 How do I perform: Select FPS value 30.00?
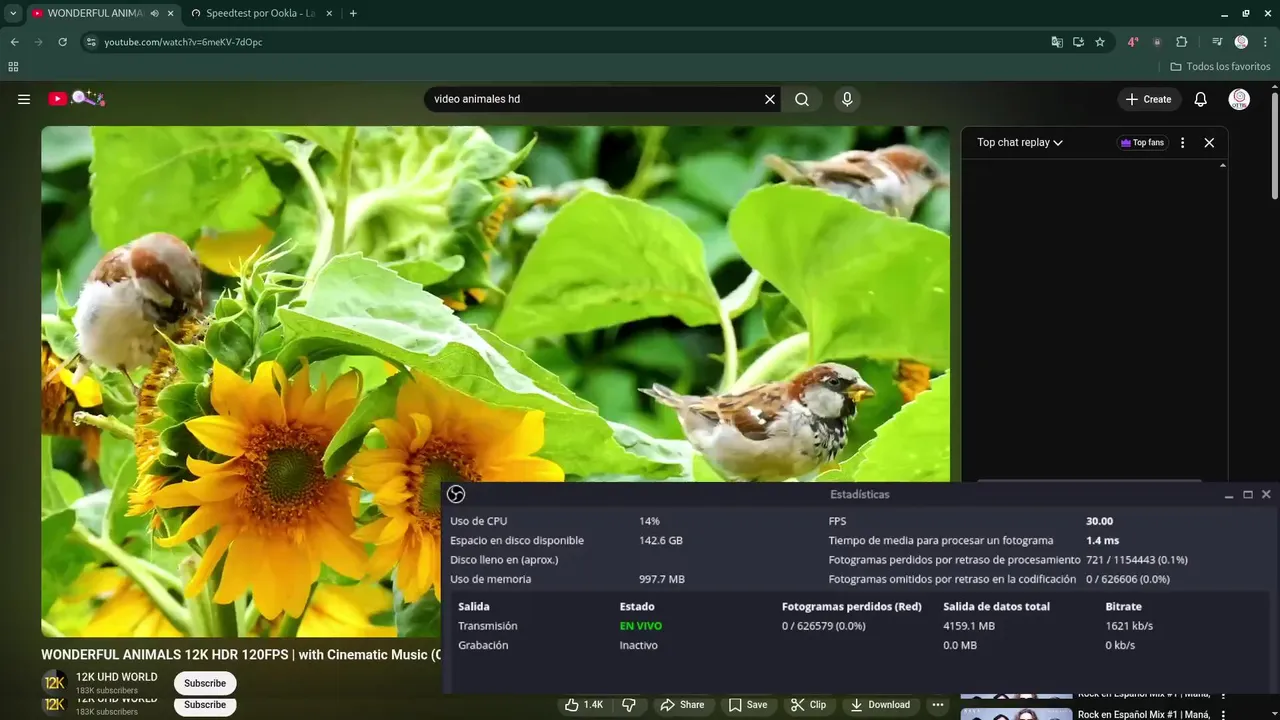1100,521
